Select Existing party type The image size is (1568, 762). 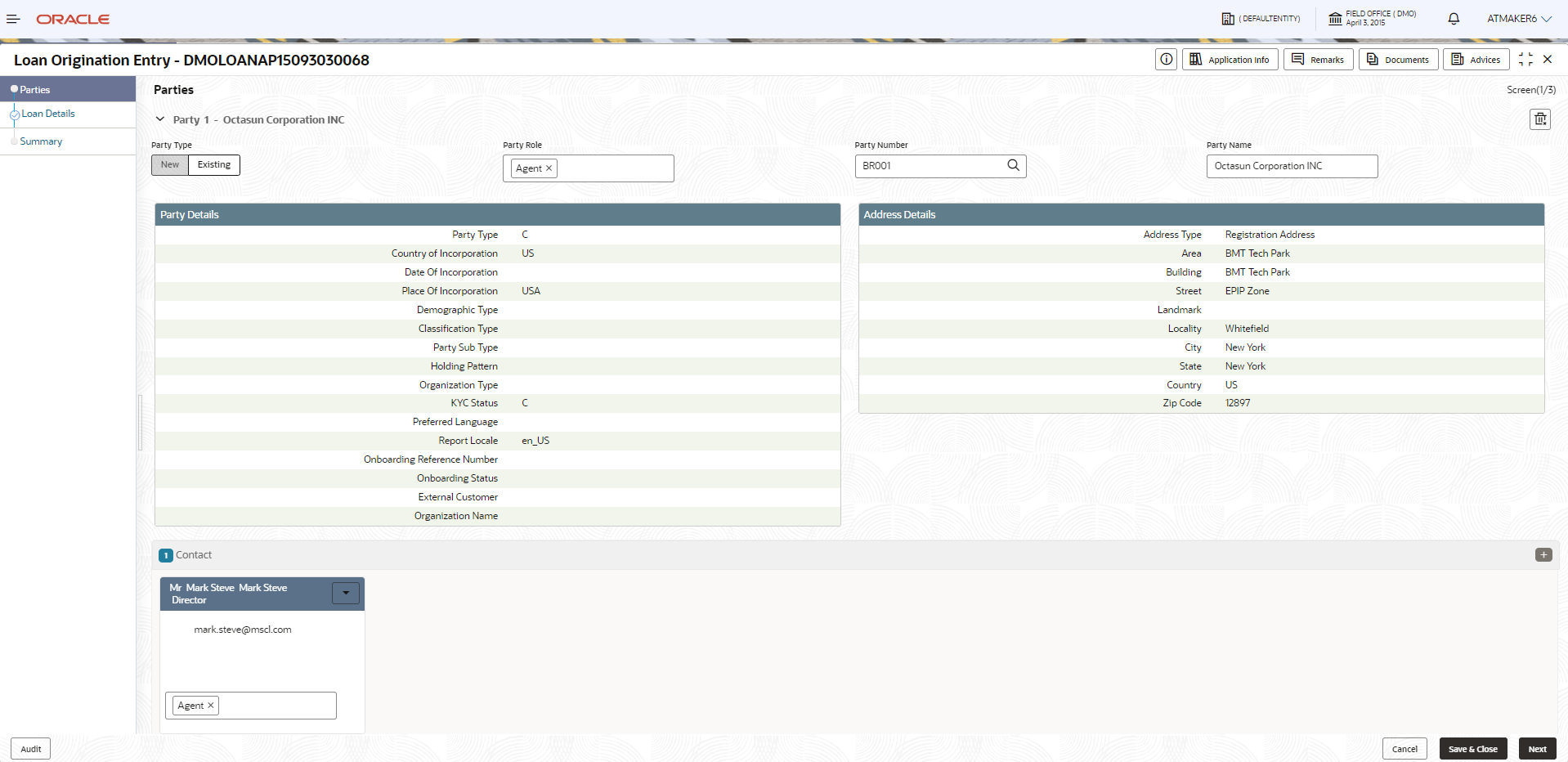point(214,164)
